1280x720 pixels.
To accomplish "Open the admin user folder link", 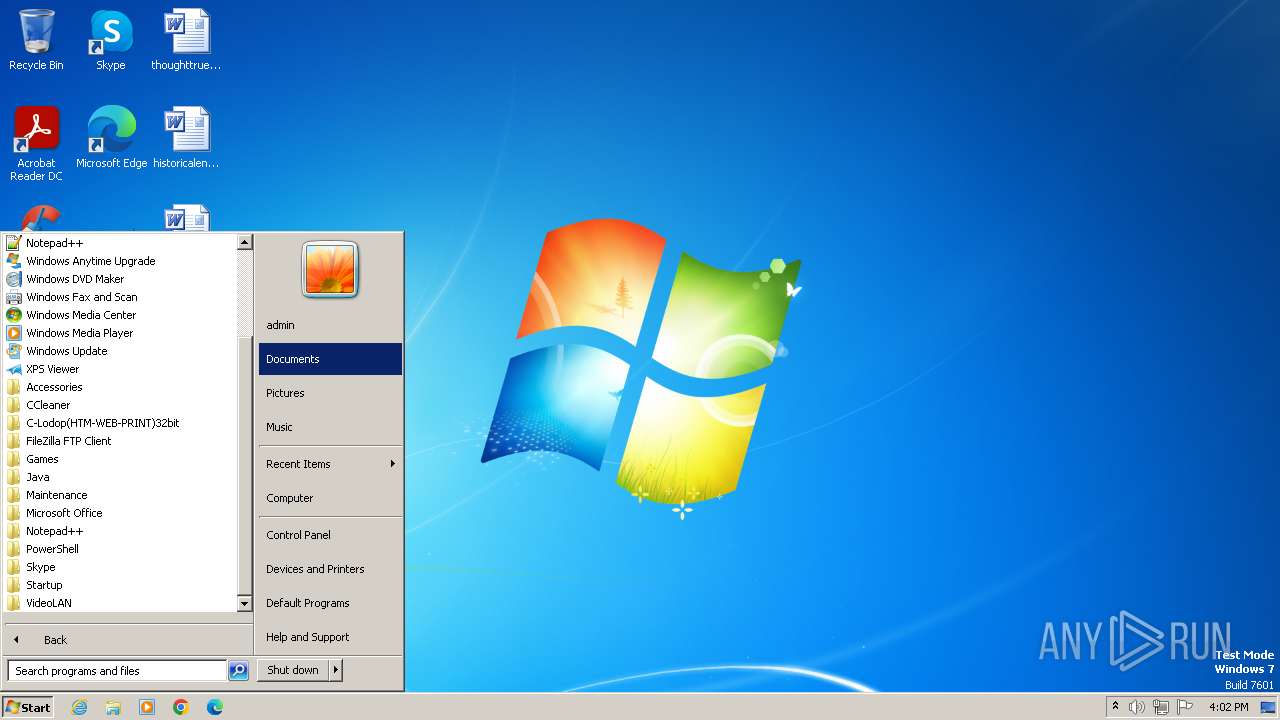I will pos(330,325).
